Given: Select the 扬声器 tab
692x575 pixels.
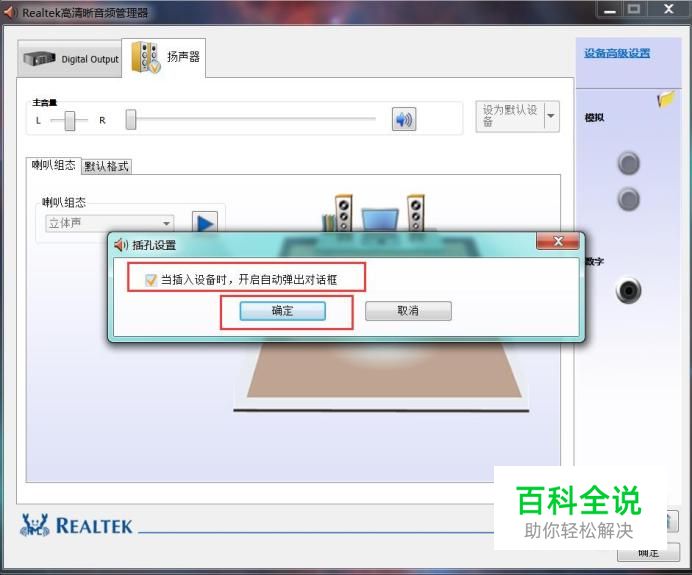Looking at the screenshot, I should pos(164,58).
